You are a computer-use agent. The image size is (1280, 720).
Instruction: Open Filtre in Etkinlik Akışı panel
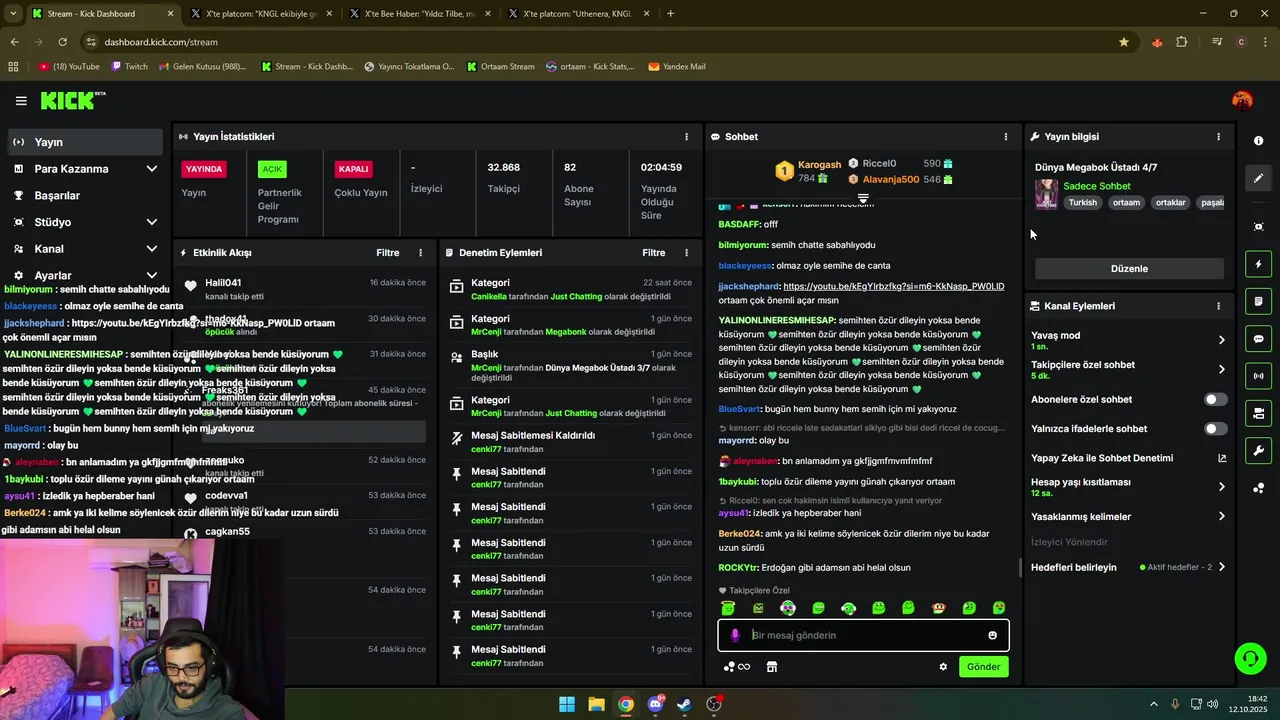[387, 253]
